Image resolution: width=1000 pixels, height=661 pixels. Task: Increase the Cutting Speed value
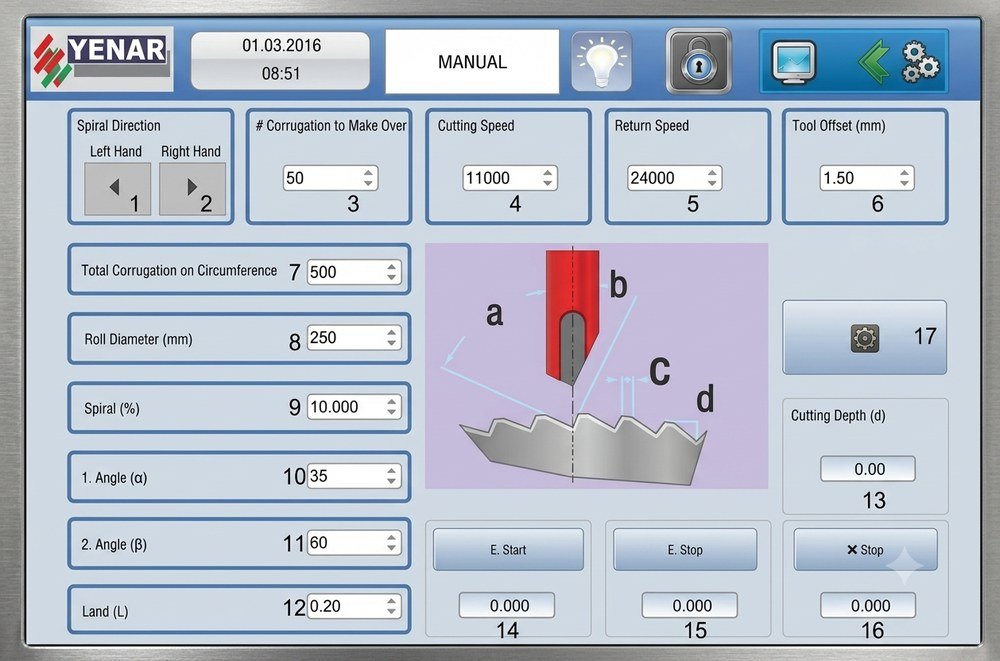[548, 172]
